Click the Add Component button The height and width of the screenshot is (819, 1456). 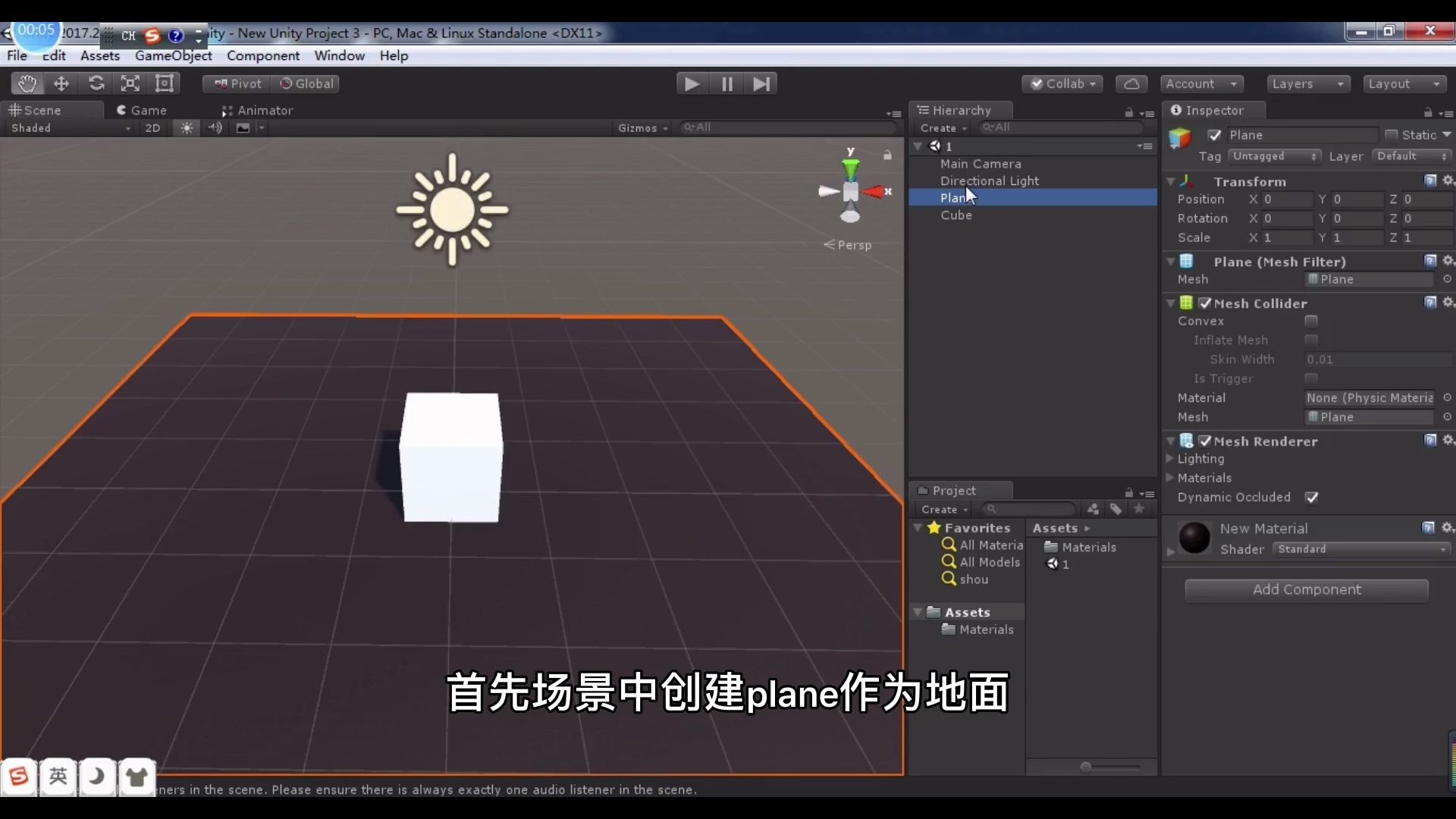click(x=1307, y=589)
